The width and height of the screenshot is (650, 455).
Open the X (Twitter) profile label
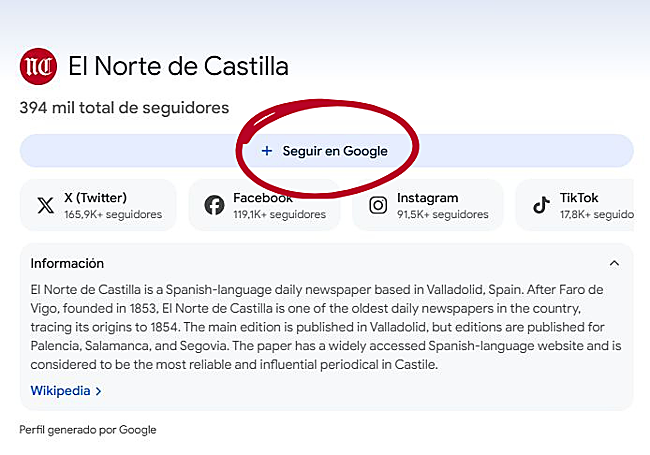click(x=95, y=198)
